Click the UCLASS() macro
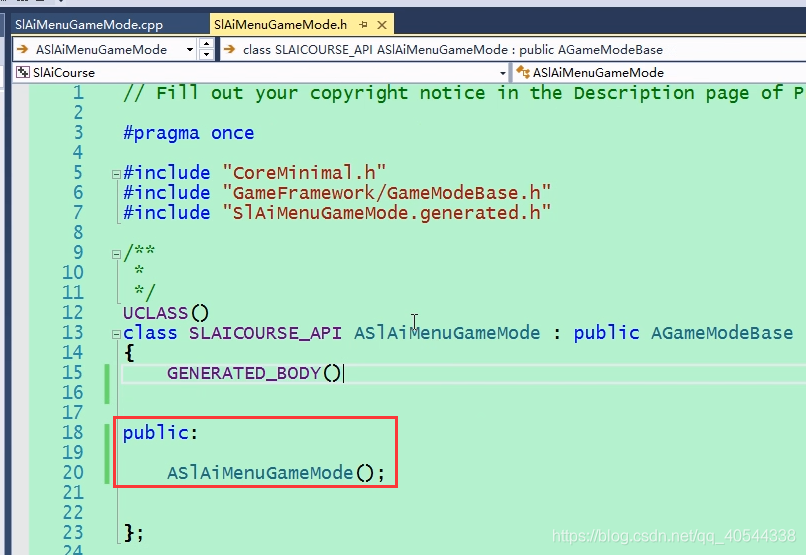806x555 pixels. click(x=166, y=313)
